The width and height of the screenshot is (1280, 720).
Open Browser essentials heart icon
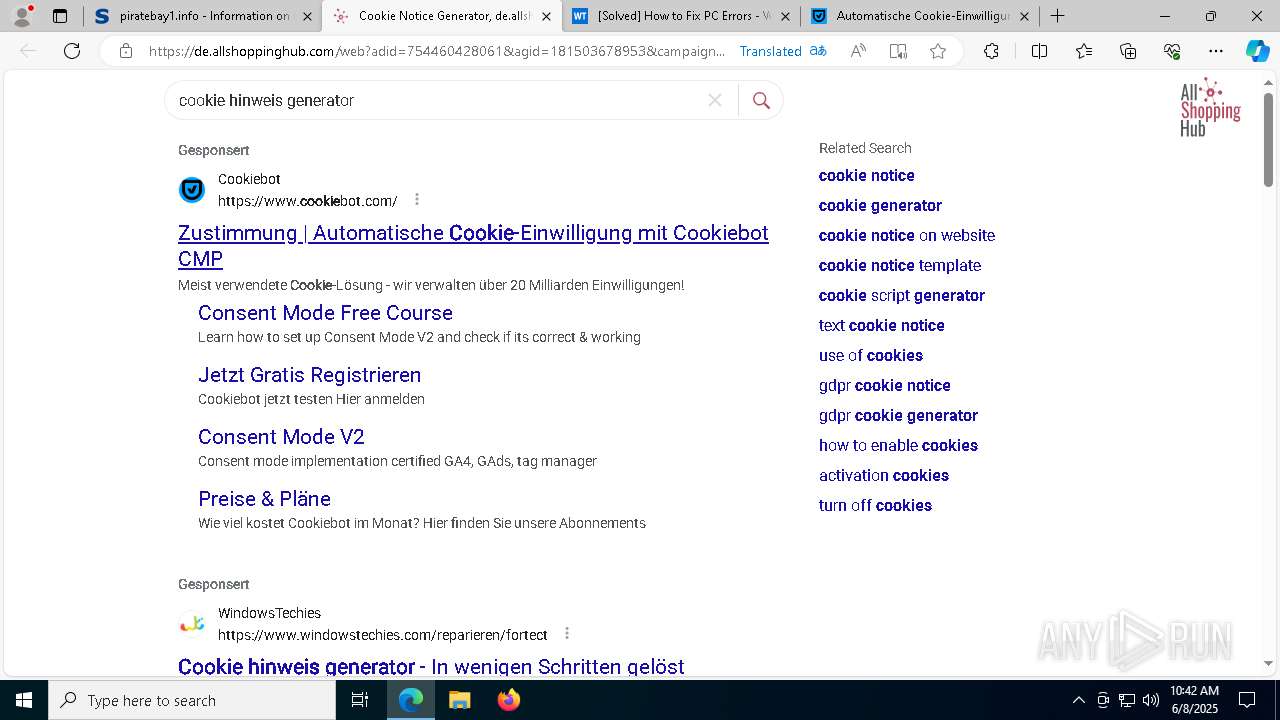(x=1172, y=51)
